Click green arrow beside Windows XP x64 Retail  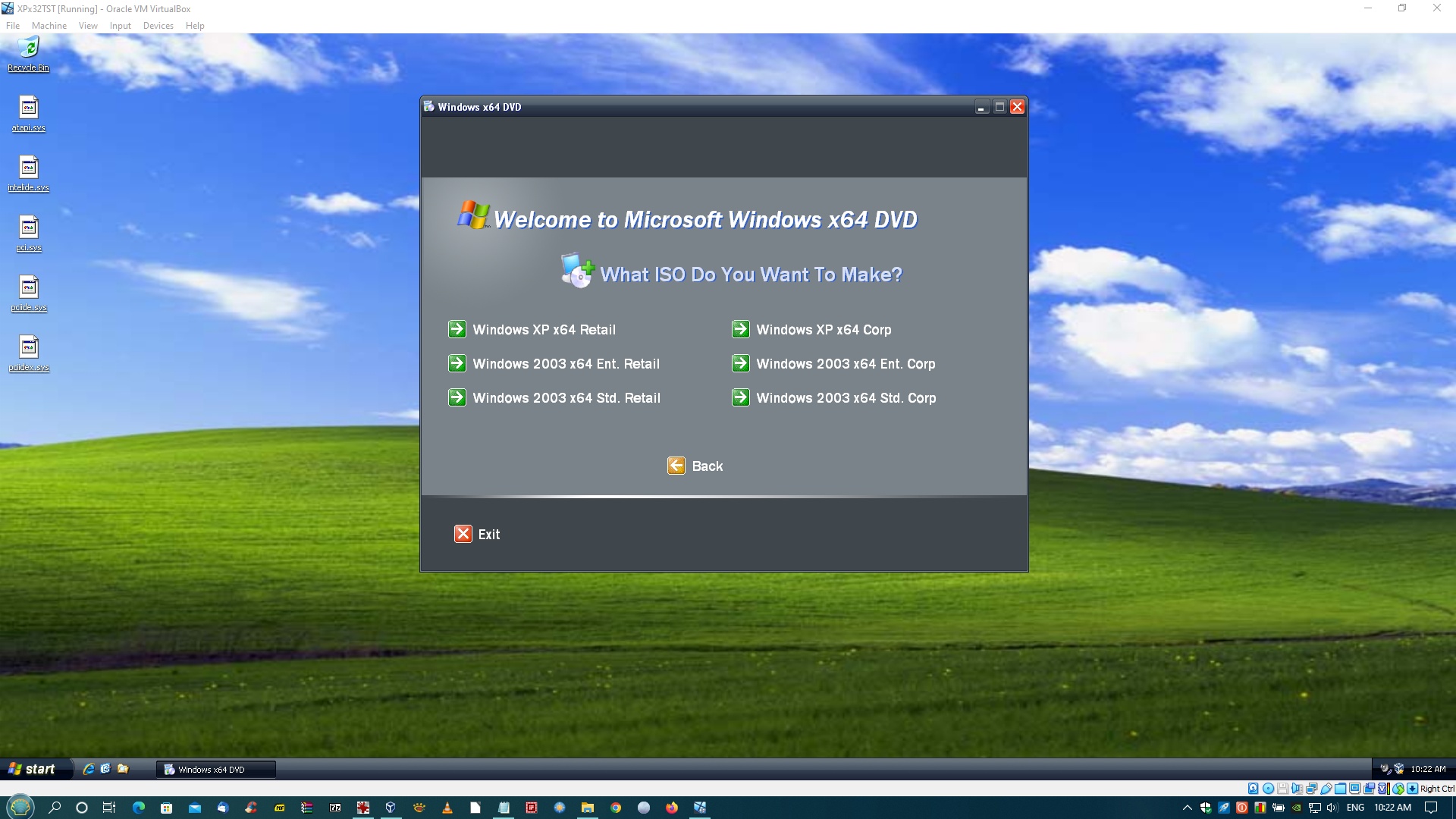pyautogui.click(x=457, y=329)
